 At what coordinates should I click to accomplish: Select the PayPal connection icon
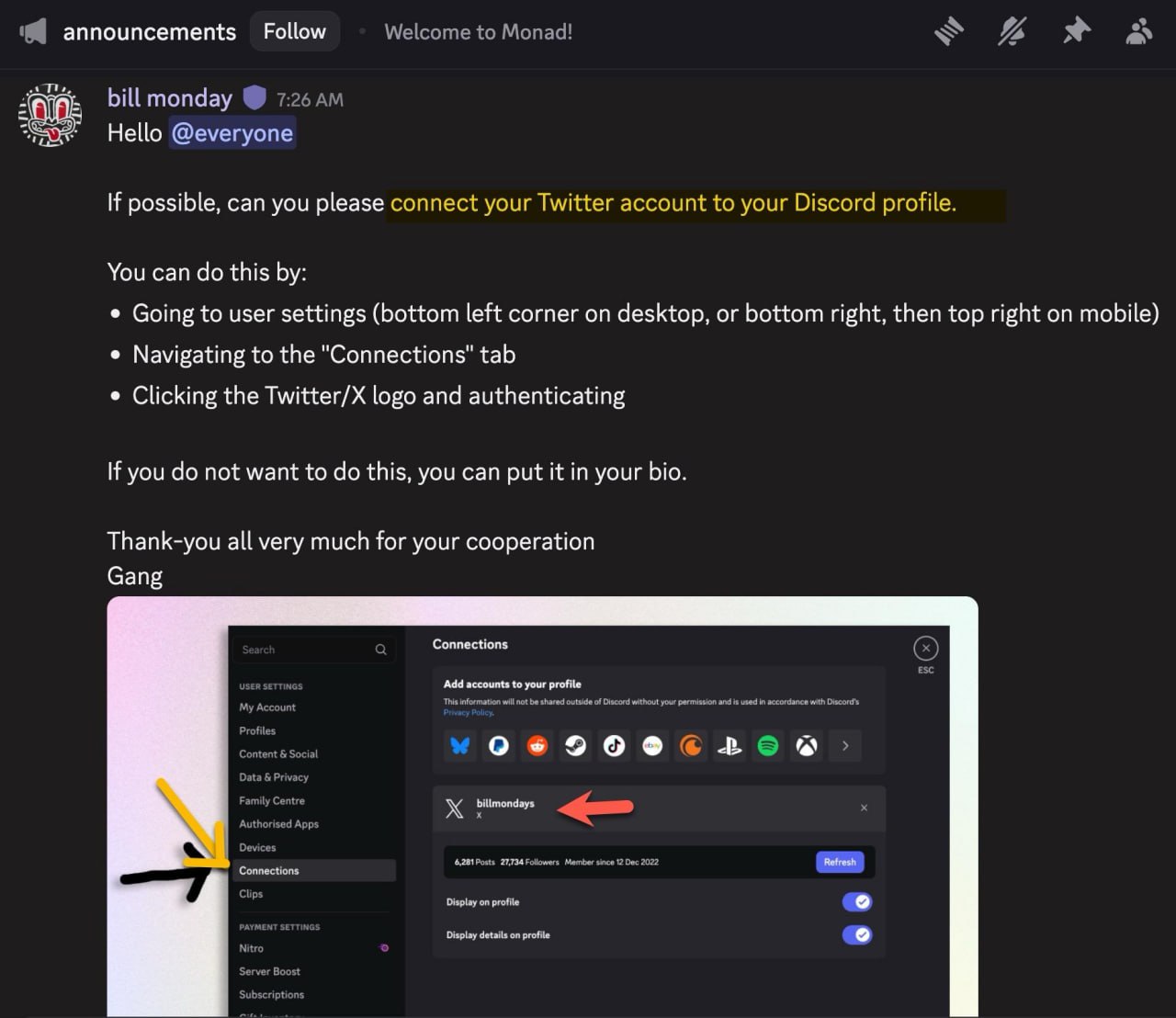tap(499, 746)
